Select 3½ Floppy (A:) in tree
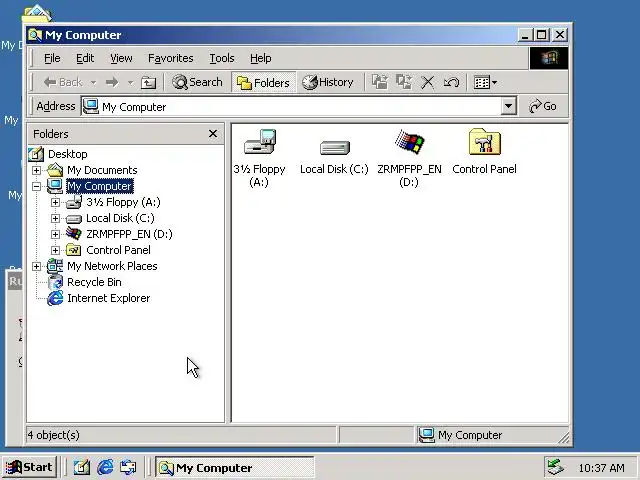 (123, 202)
